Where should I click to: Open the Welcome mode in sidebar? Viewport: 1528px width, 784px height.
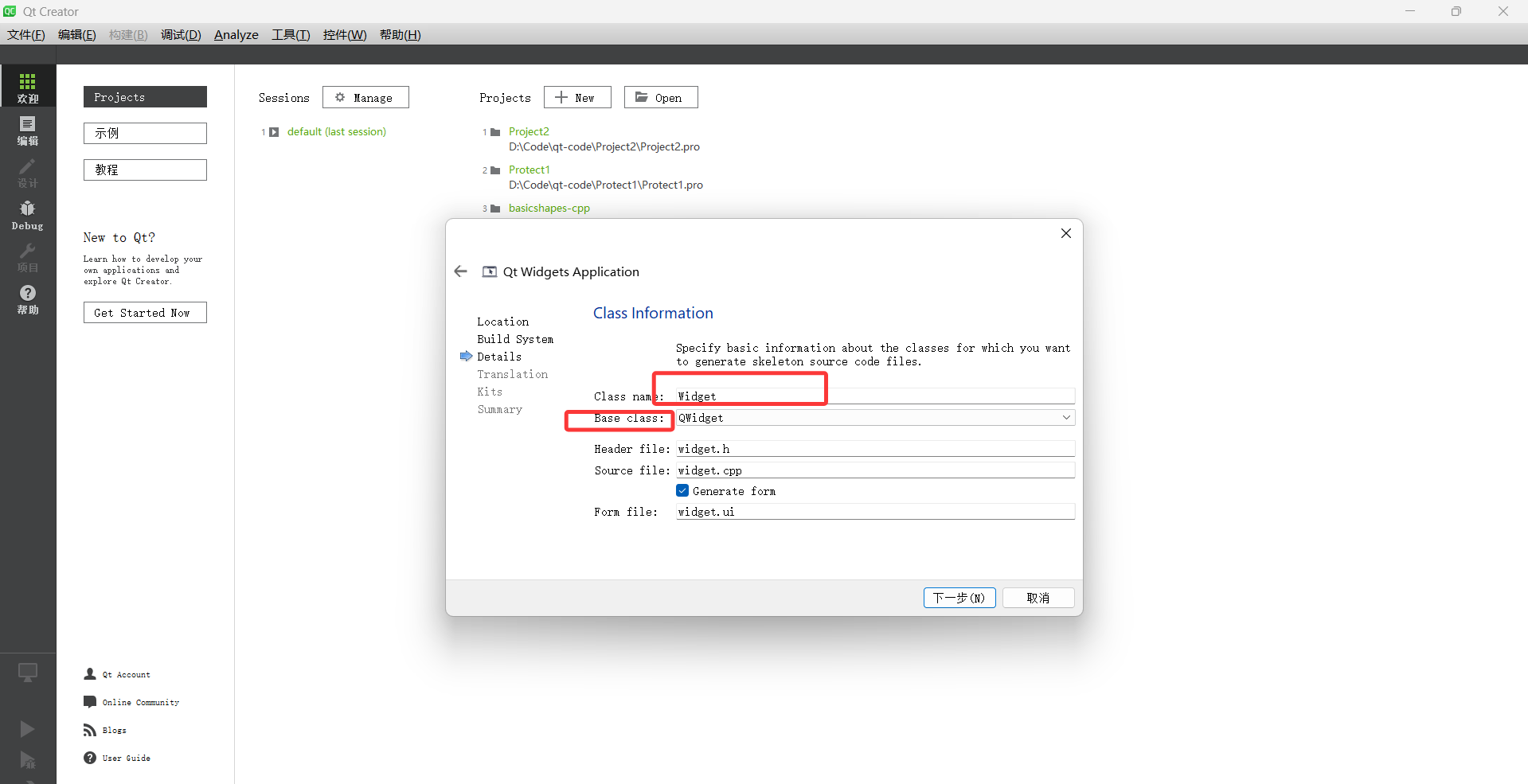pos(28,86)
